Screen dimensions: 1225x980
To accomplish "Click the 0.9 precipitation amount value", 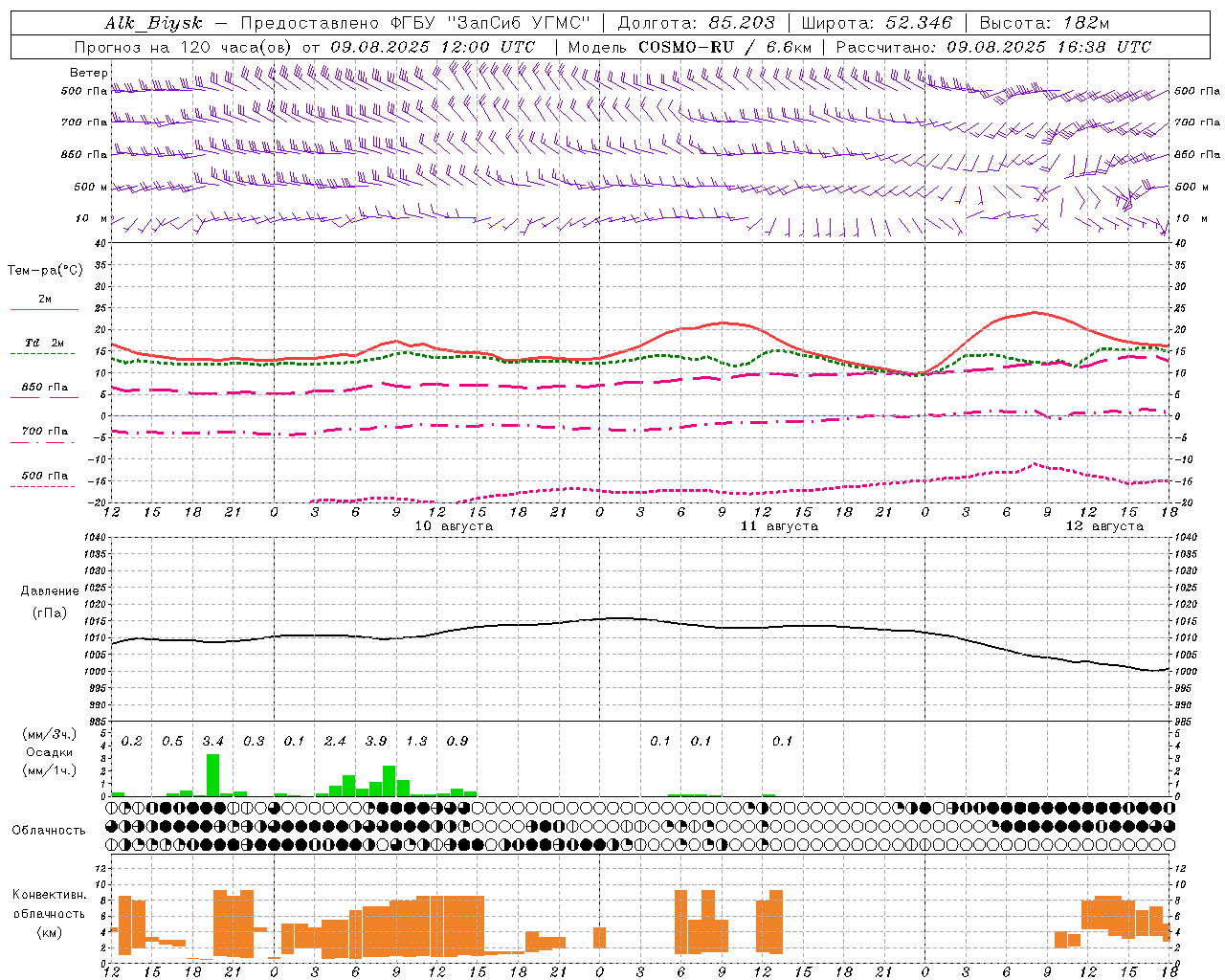I will click(x=457, y=742).
